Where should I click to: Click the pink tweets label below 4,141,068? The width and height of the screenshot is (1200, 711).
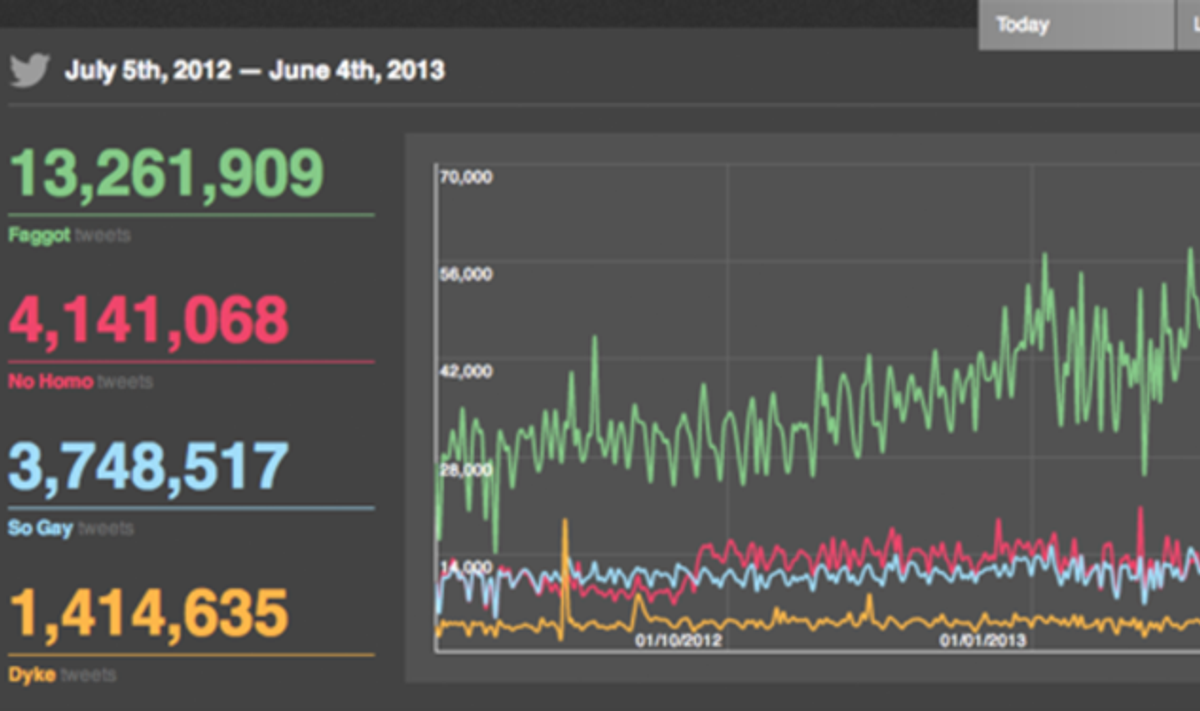80,382
